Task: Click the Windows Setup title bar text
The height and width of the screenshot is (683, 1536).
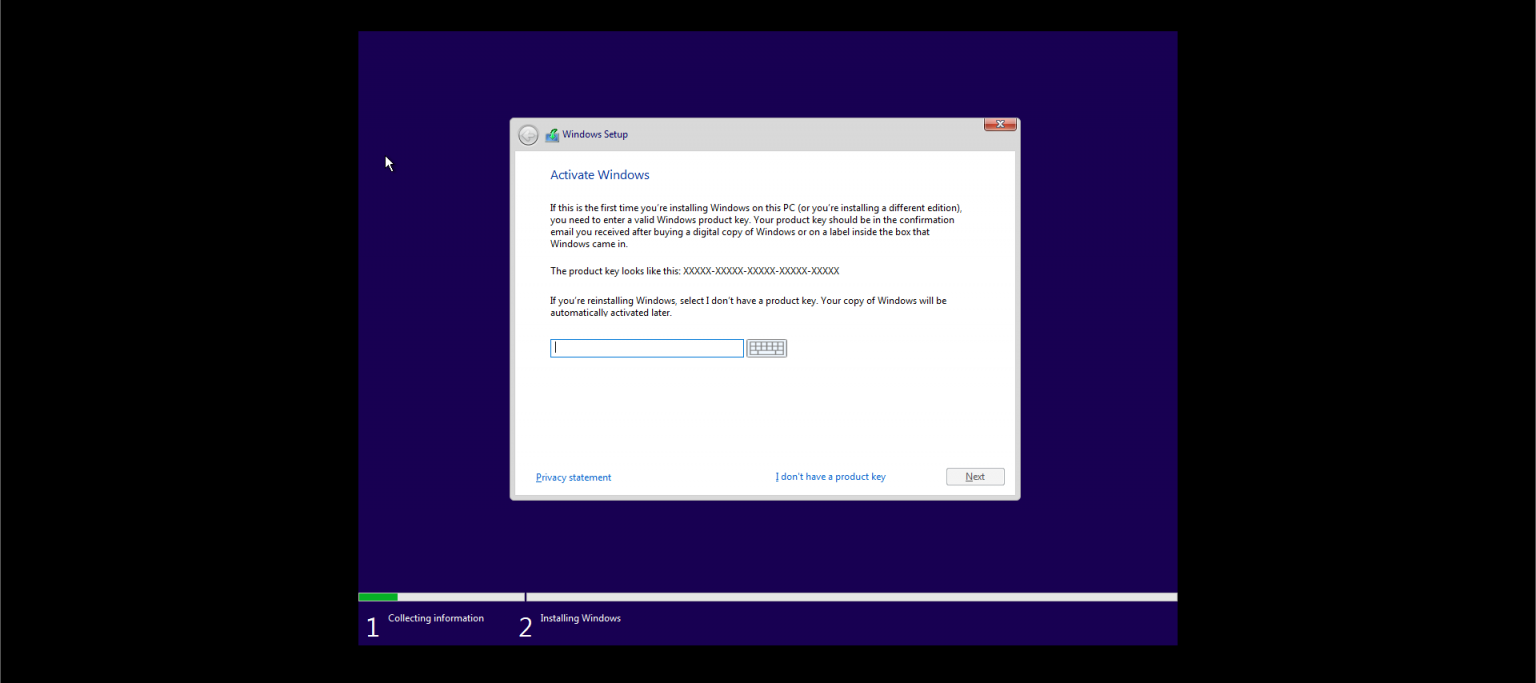Action: click(x=594, y=133)
